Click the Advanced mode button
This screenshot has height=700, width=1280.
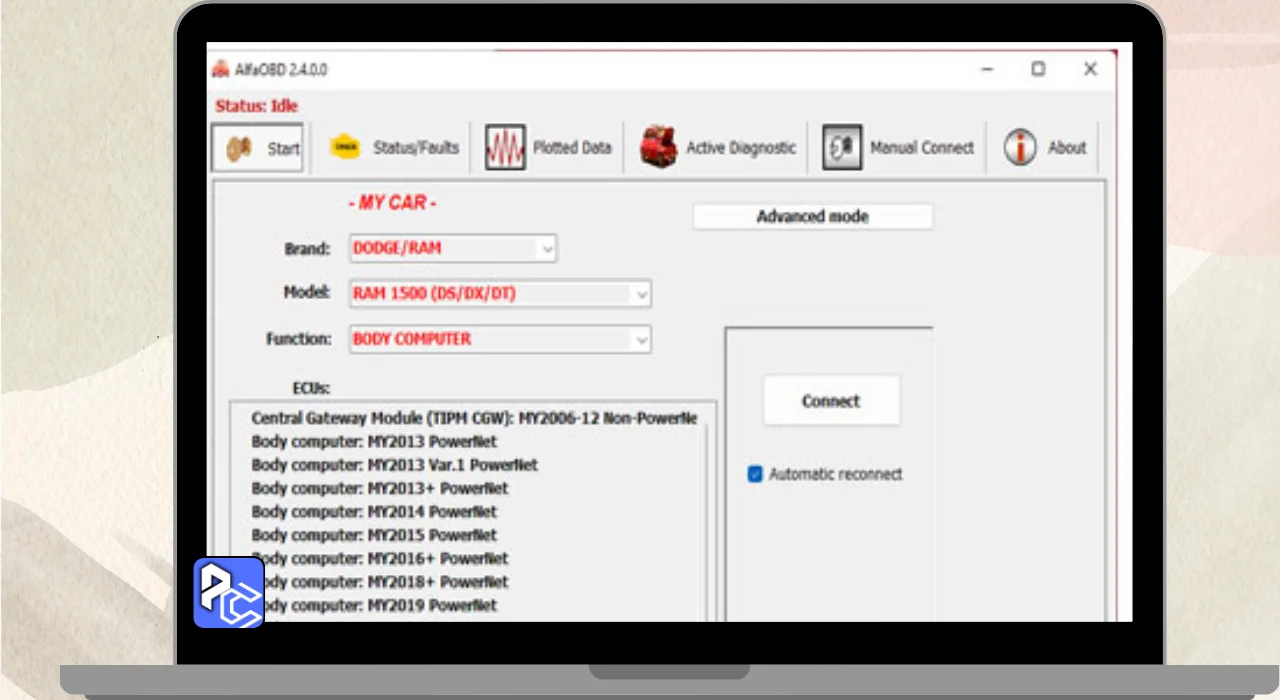point(813,216)
